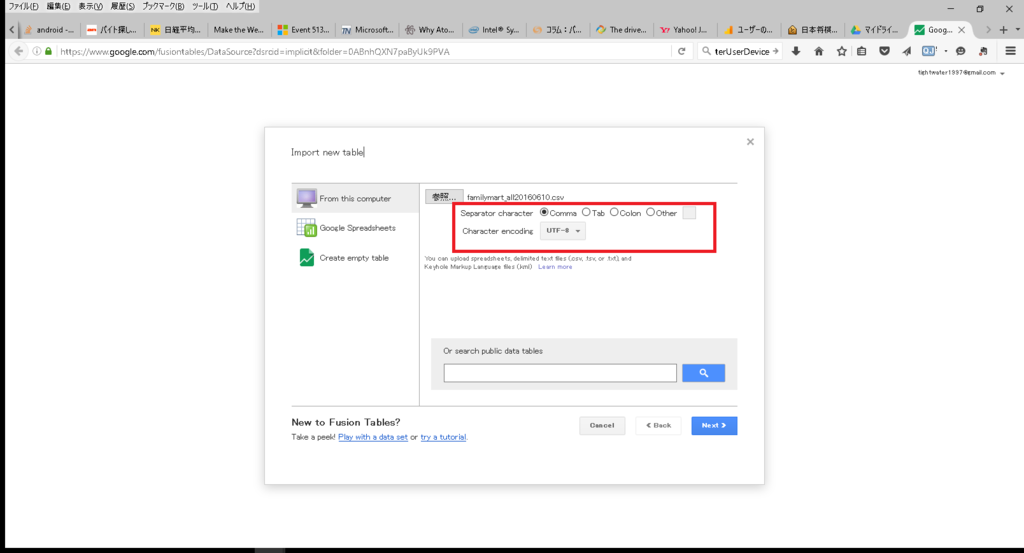Click the search public data tables field
Viewport: 1024px width, 553px height.
[x=560, y=373]
